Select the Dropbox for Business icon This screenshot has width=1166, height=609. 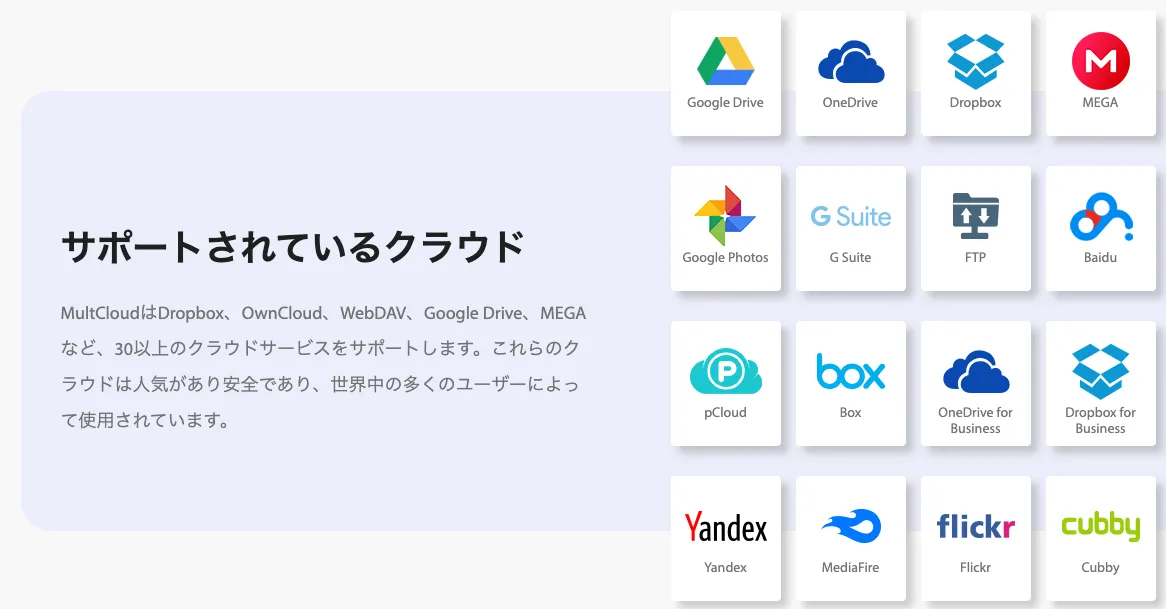(x=1100, y=371)
